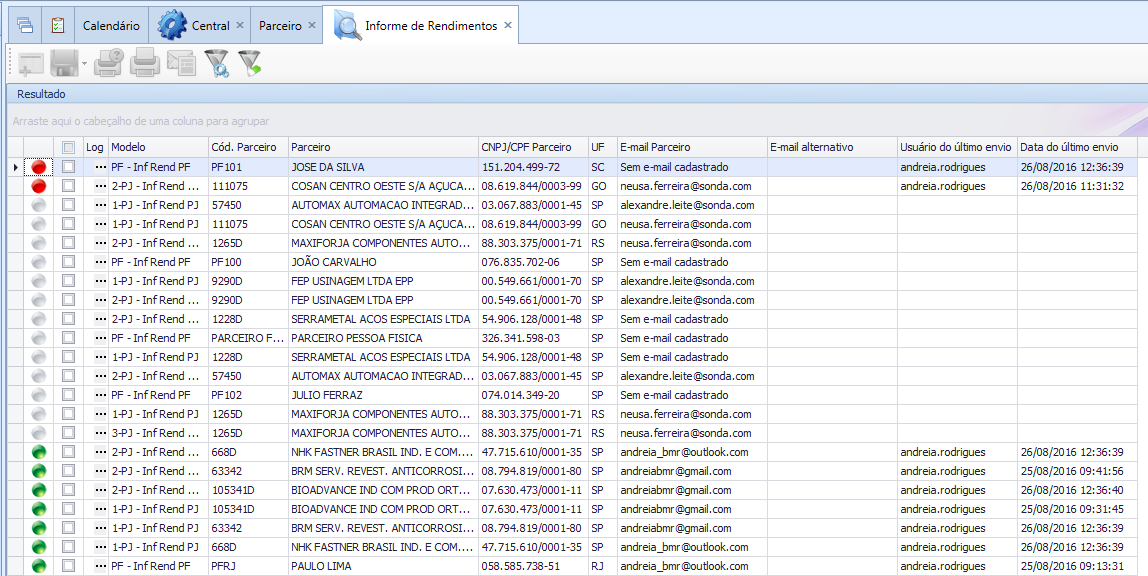Switch to the Parceiro tab

click(x=279, y=25)
